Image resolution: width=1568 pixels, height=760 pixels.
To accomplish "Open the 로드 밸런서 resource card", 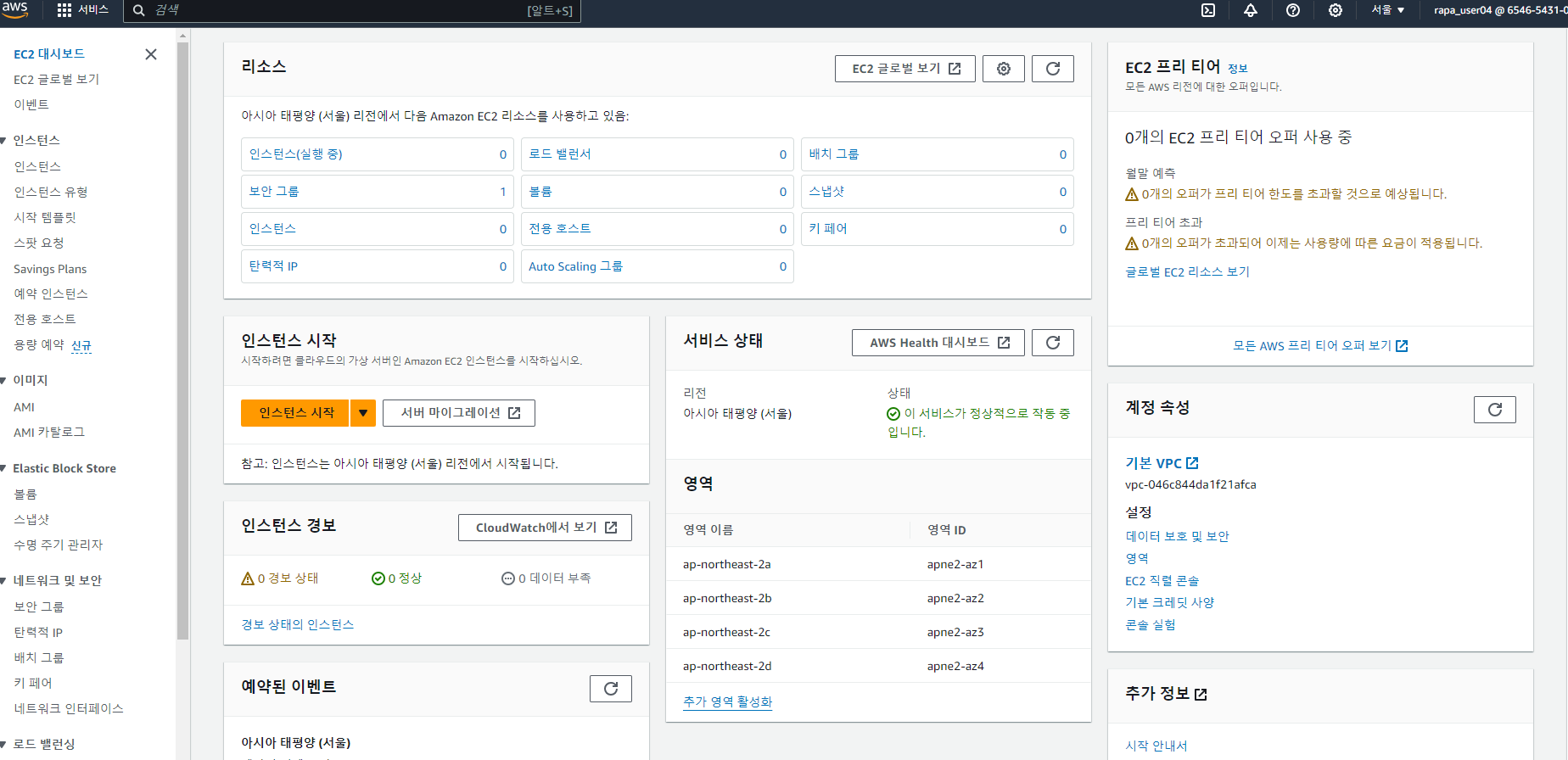I will click(658, 154).
